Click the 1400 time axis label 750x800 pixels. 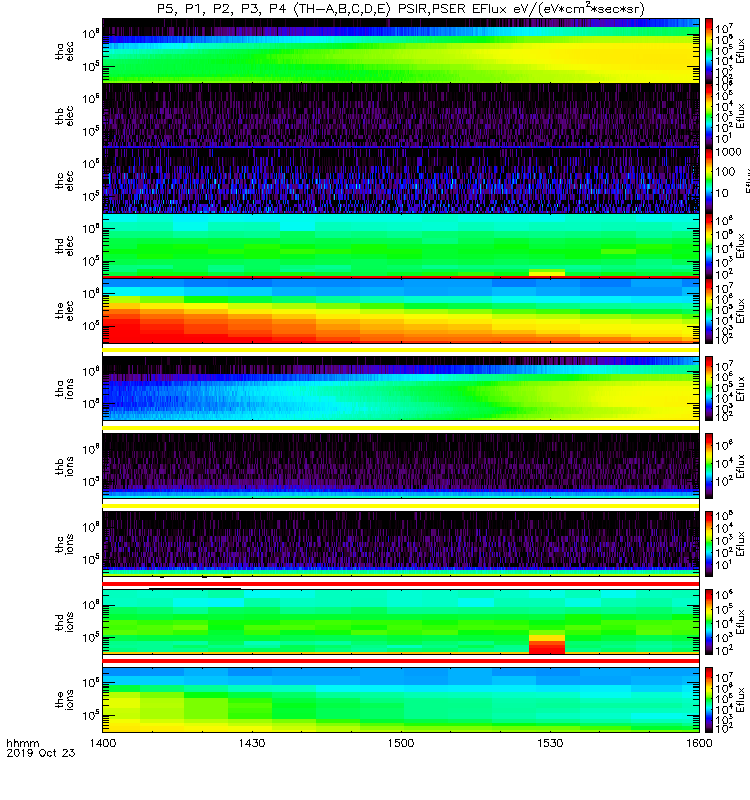[103, 743]
